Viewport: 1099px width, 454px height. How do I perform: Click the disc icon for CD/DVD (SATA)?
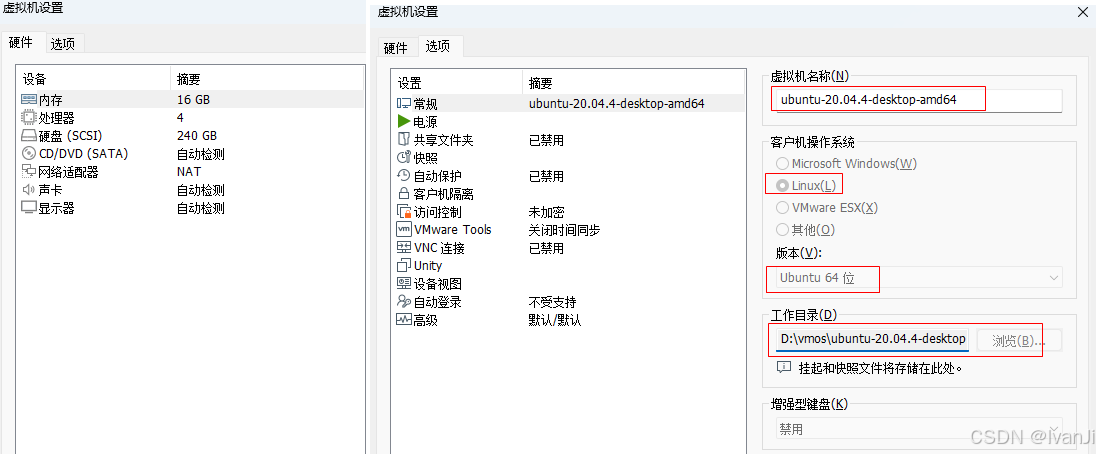pos(29,153)
